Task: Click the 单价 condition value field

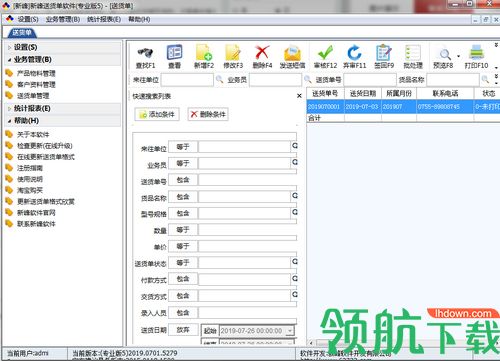Action: [x=247, y=246]
